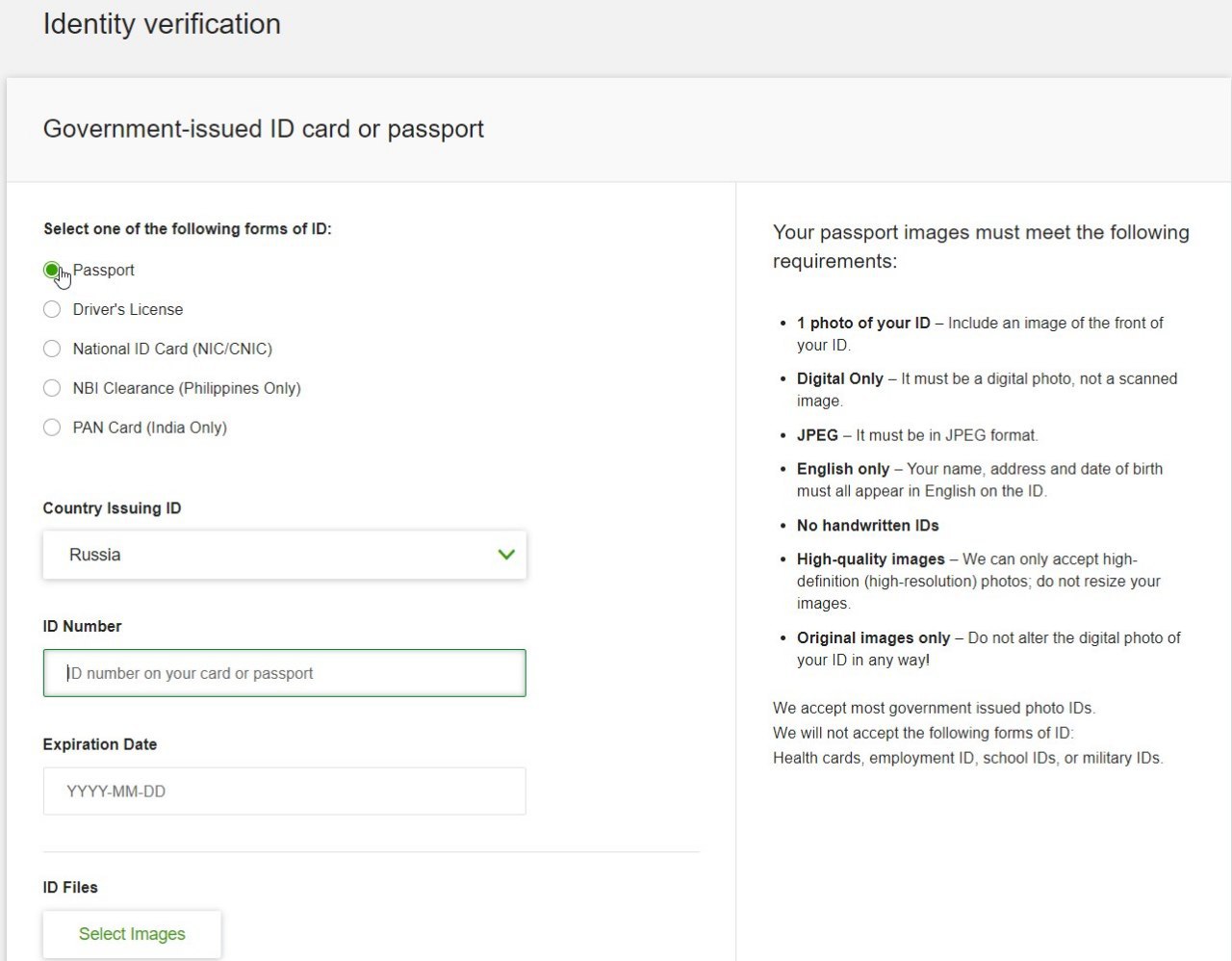Image resolution: width=1232 pixels, height=961 pixels.
Task: Click the ID Files label
Action: click(x=70, y=887)
